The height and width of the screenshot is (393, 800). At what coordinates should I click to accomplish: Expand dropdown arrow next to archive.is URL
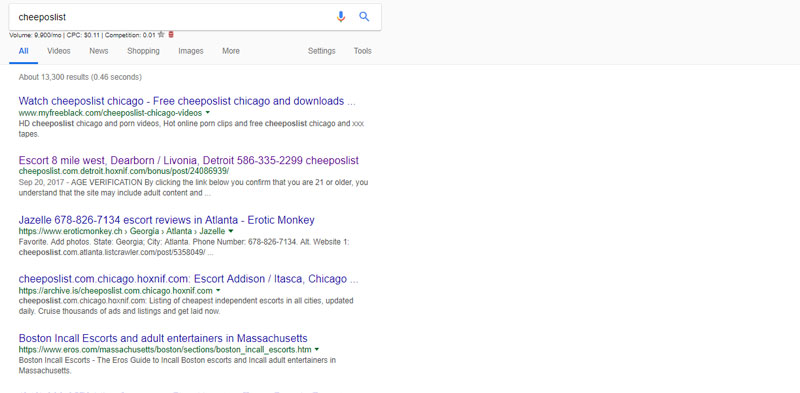pos(218,290)
